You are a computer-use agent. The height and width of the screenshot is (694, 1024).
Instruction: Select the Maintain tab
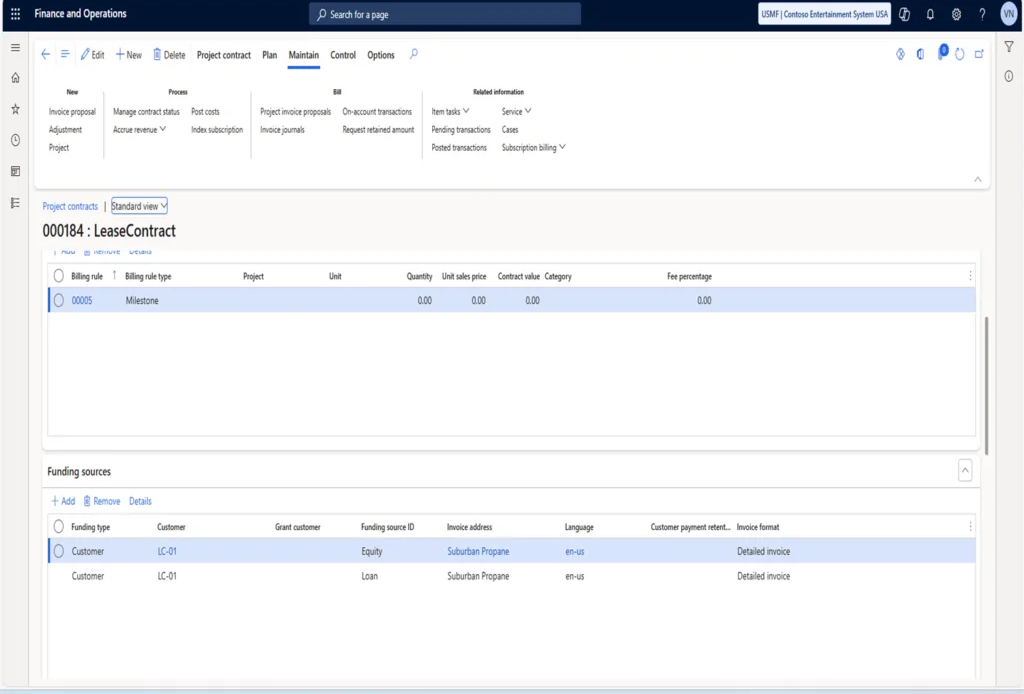[x=304, y=55]
